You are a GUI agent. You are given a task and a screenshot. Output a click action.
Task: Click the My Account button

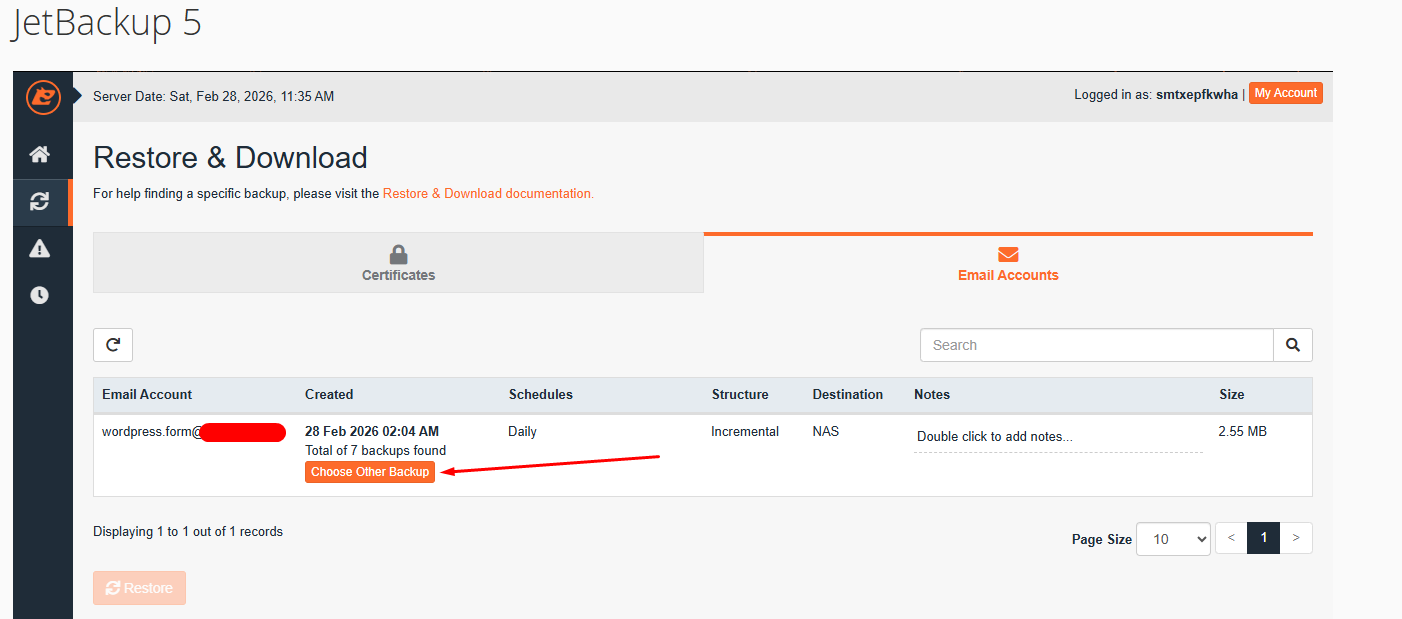[1285, 93]
